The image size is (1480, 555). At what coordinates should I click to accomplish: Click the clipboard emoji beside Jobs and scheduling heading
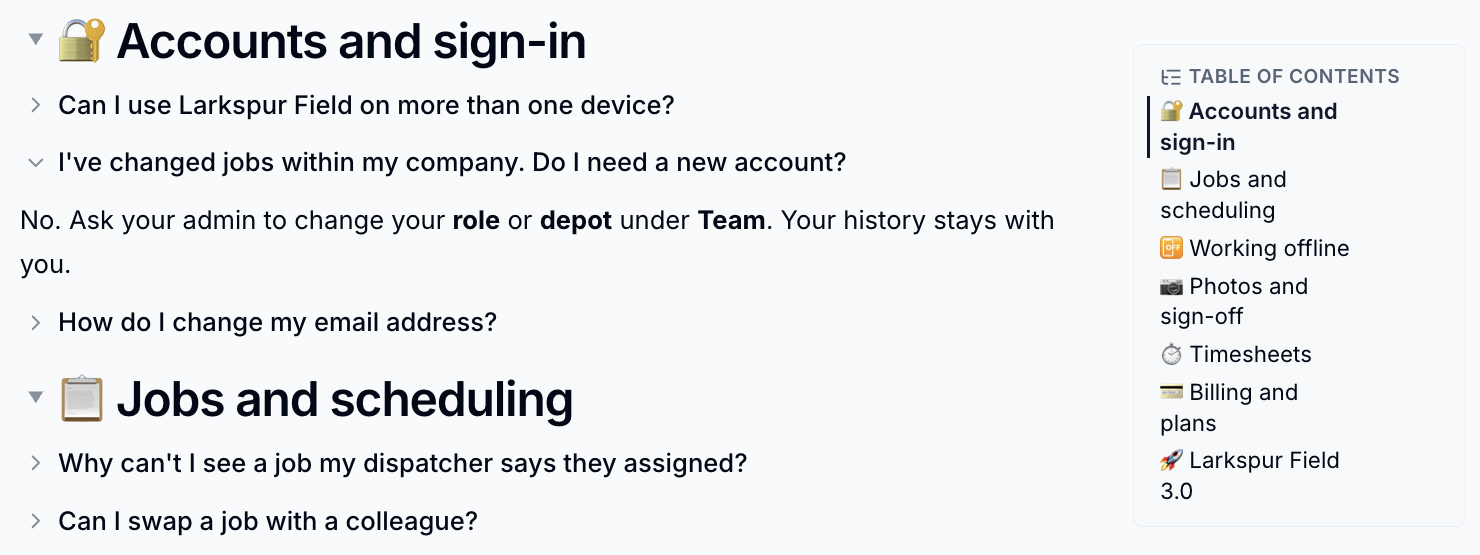[81, 399]
